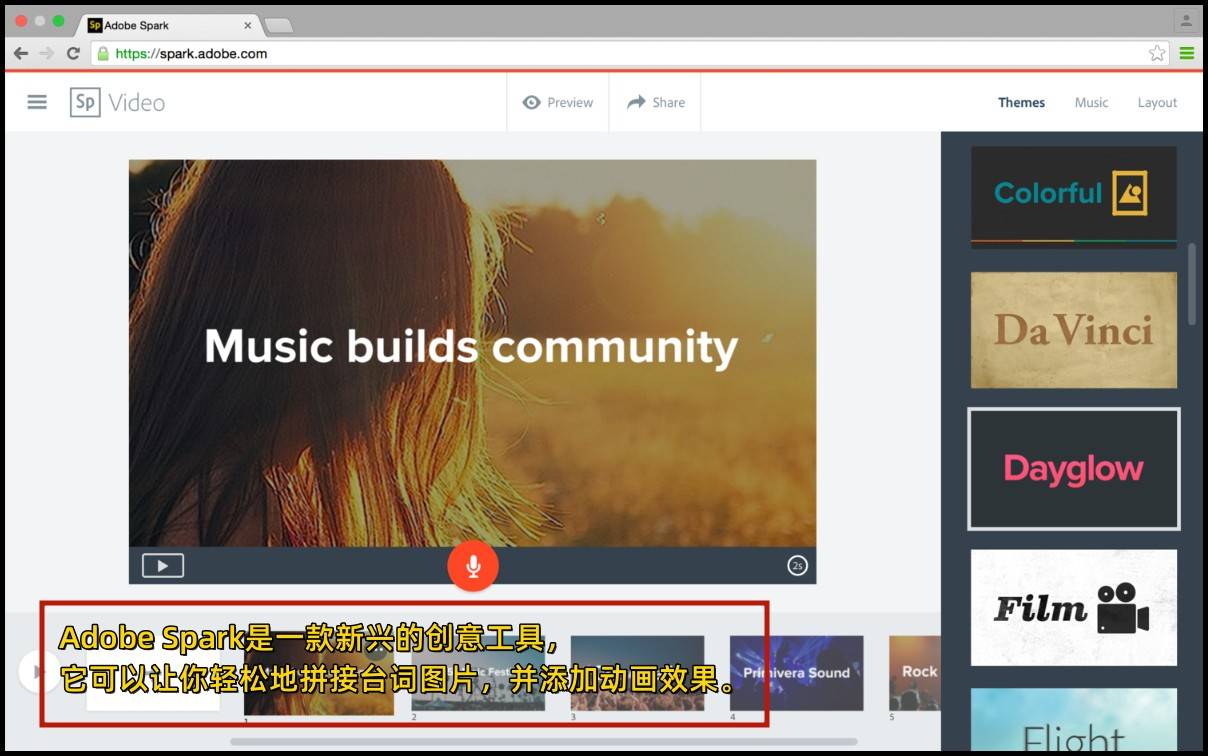Click the Chrome user profile icon
The width and height of the screenshot is (1208, 756).
(x=1187, y=20)
